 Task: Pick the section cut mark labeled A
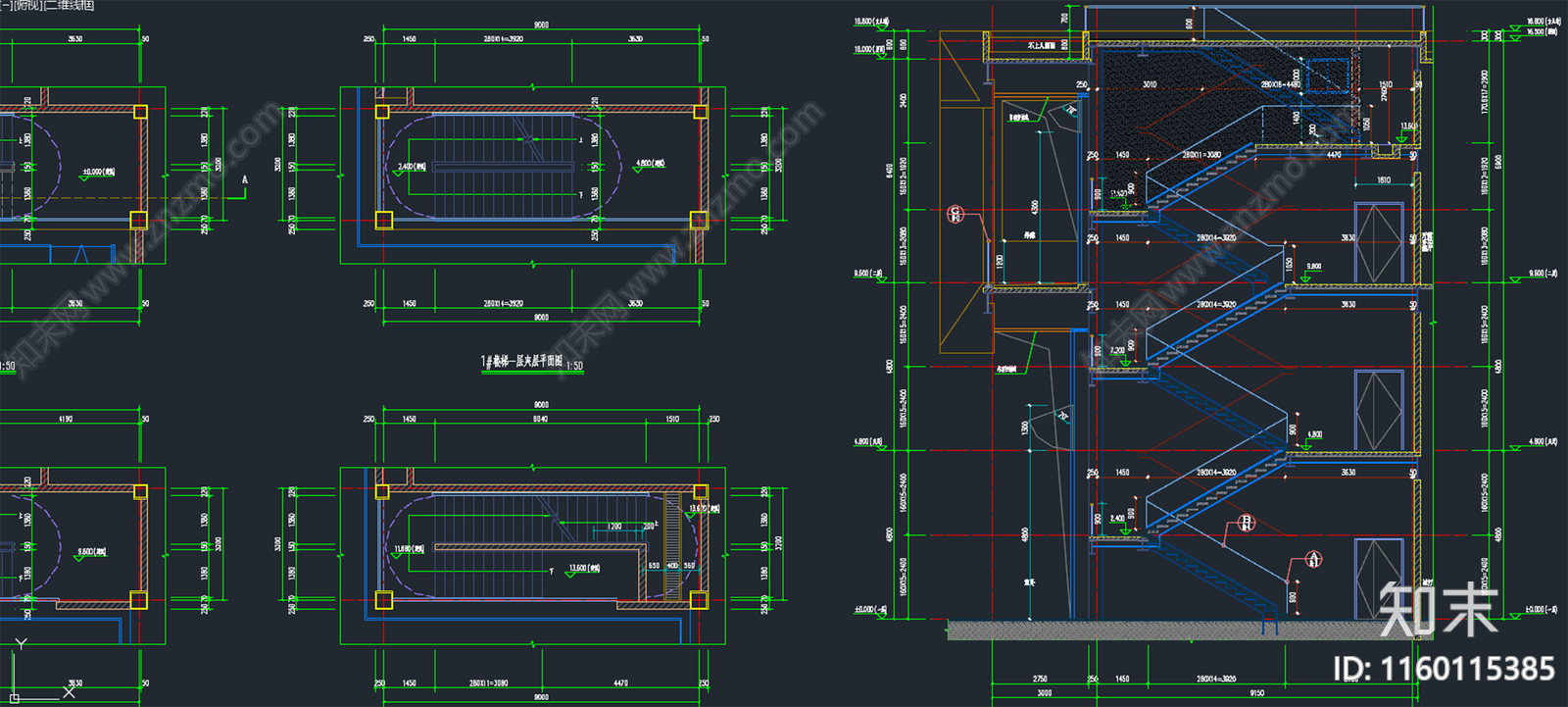(245, 180)
